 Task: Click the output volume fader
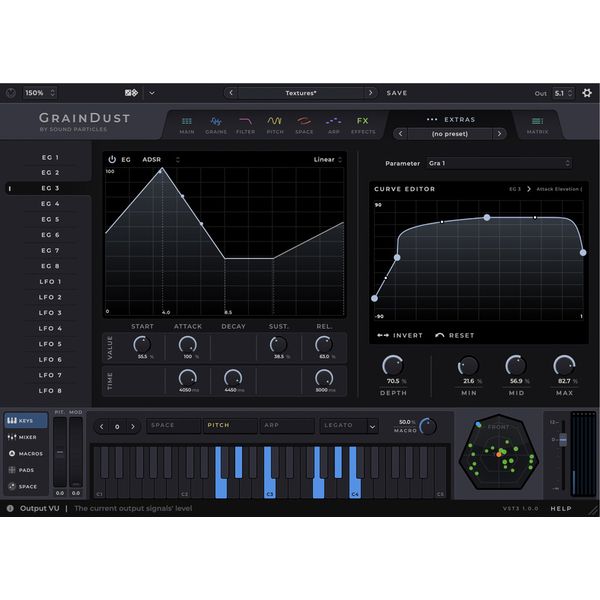click(562, 440)
